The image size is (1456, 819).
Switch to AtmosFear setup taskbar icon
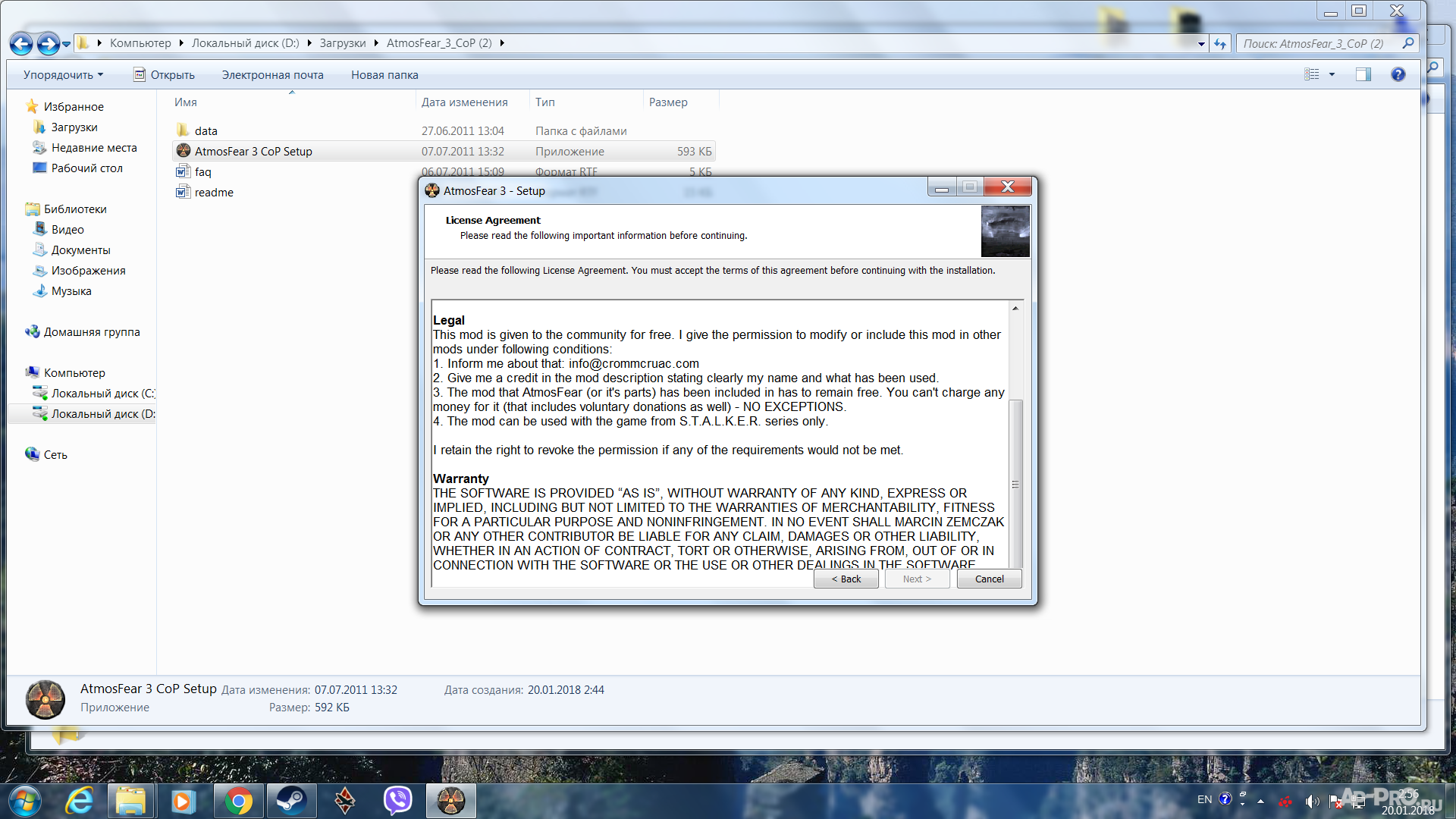pos(451,801)
